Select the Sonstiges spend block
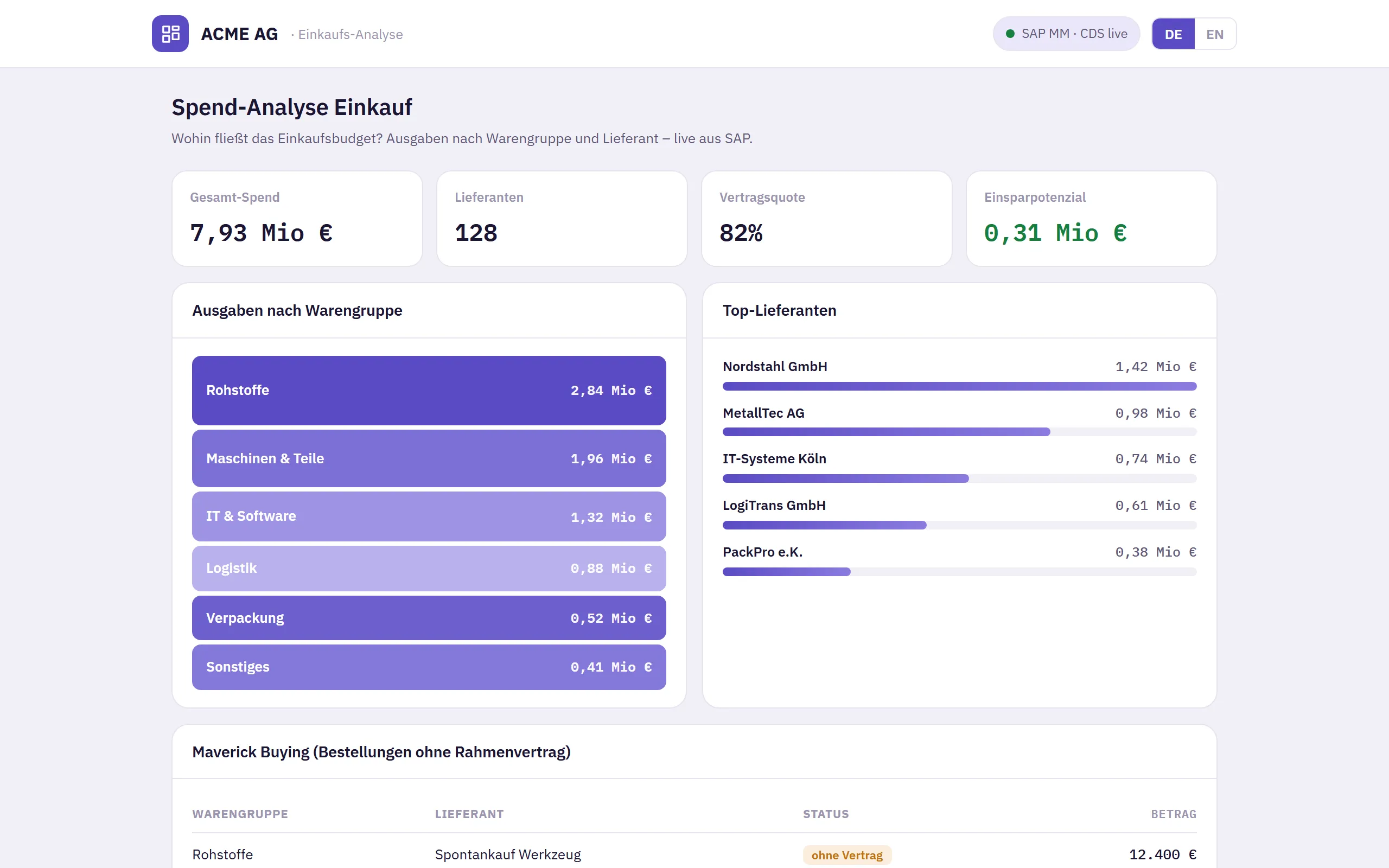1389x868 pixels. pos(429,667)
